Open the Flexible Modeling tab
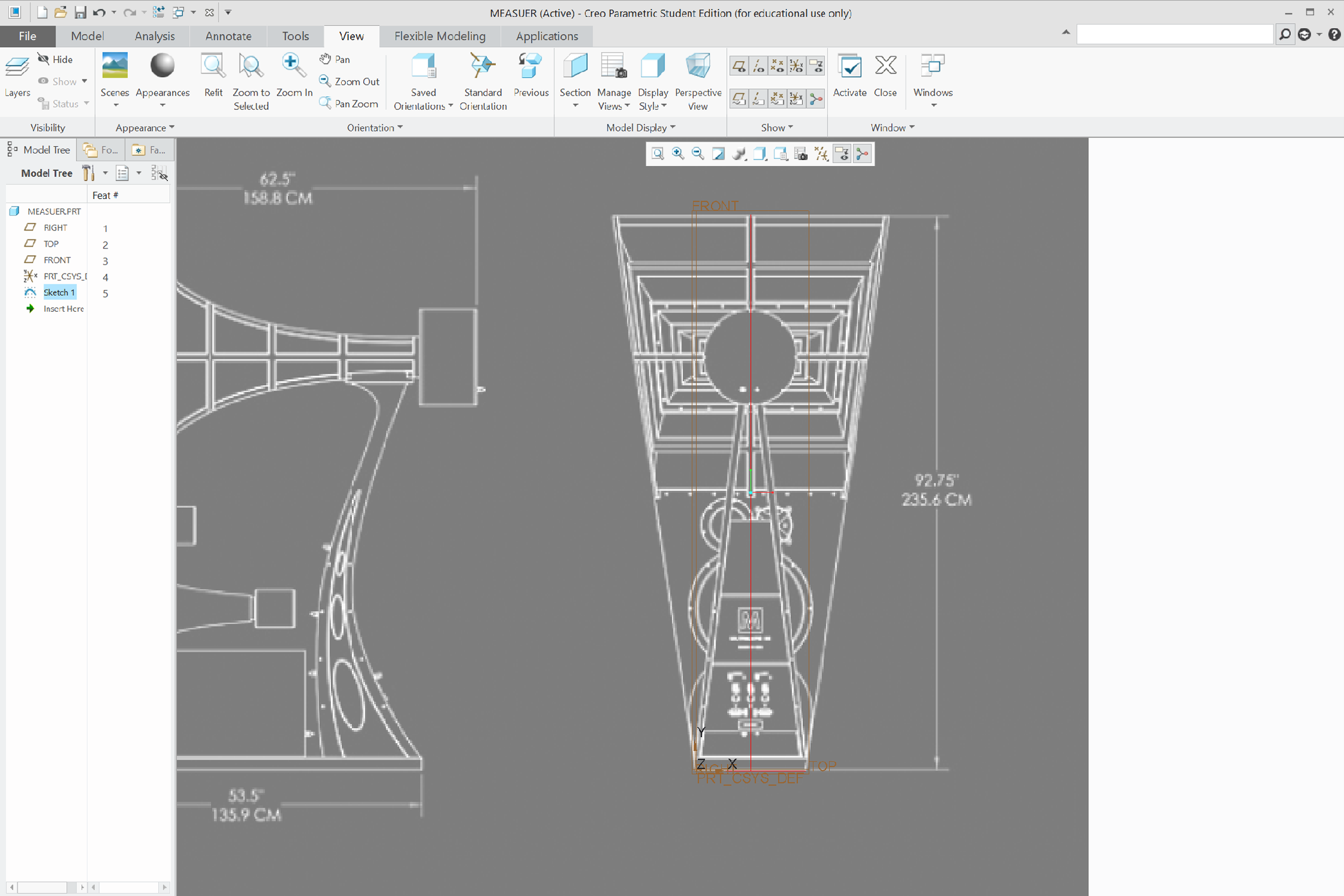The height and width of the screenshot is (896, 1344). pos(440,36)
